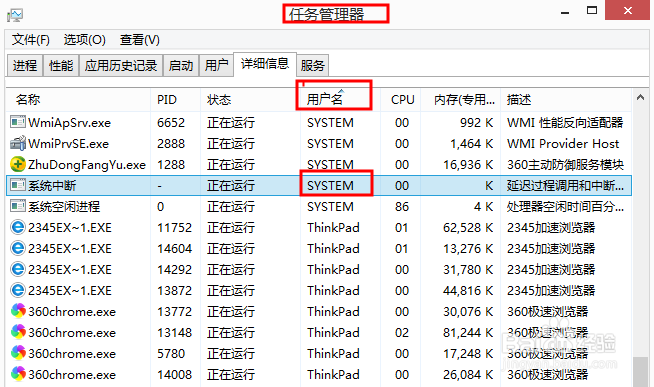Sort by the 名称 column header

[x=78, y=100]
